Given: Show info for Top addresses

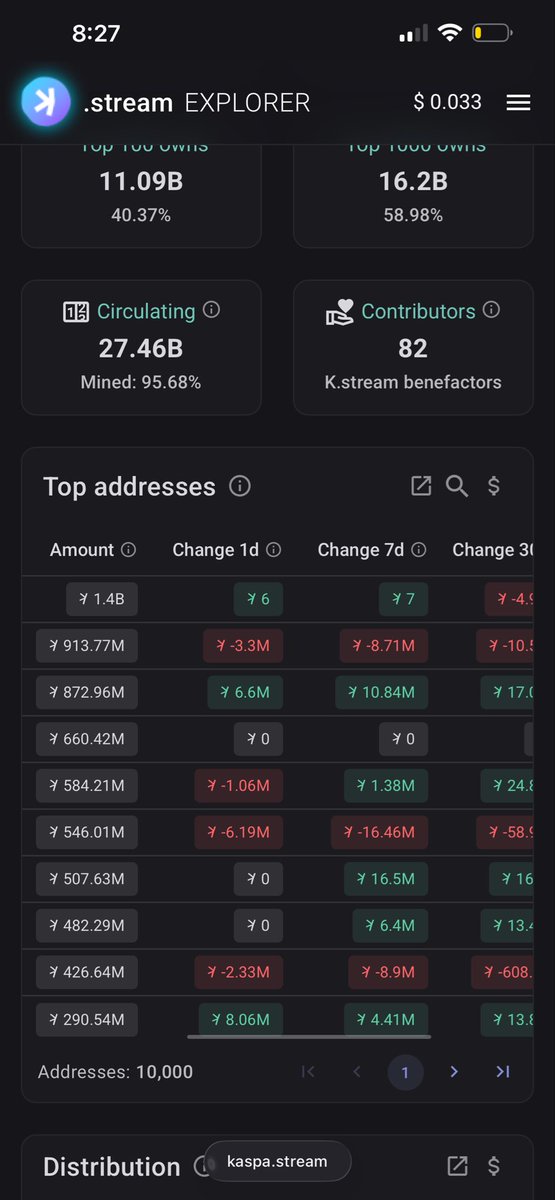Looking at the screenshot, I should [x=239, y=487].
